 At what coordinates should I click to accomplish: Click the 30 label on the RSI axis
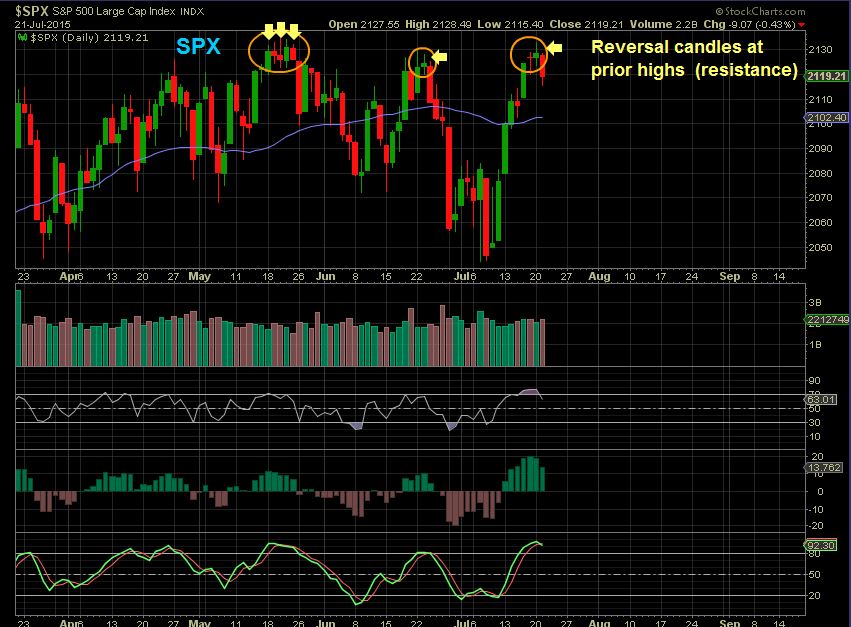tap(815, 422)
